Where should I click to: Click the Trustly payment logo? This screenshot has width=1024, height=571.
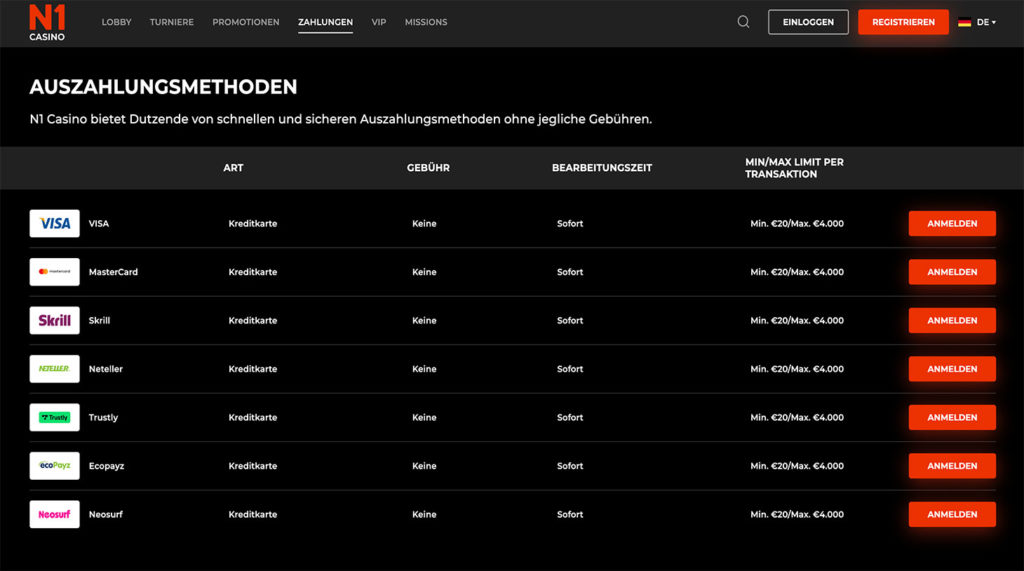click(54, 417)
